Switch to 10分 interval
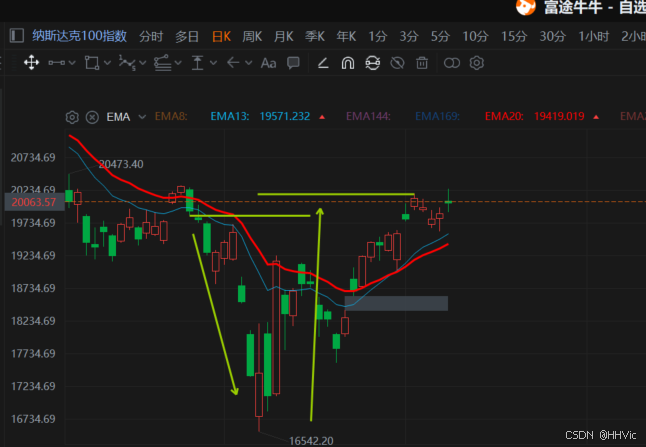This screenshot has width=646, height=447. pos(475,37)
